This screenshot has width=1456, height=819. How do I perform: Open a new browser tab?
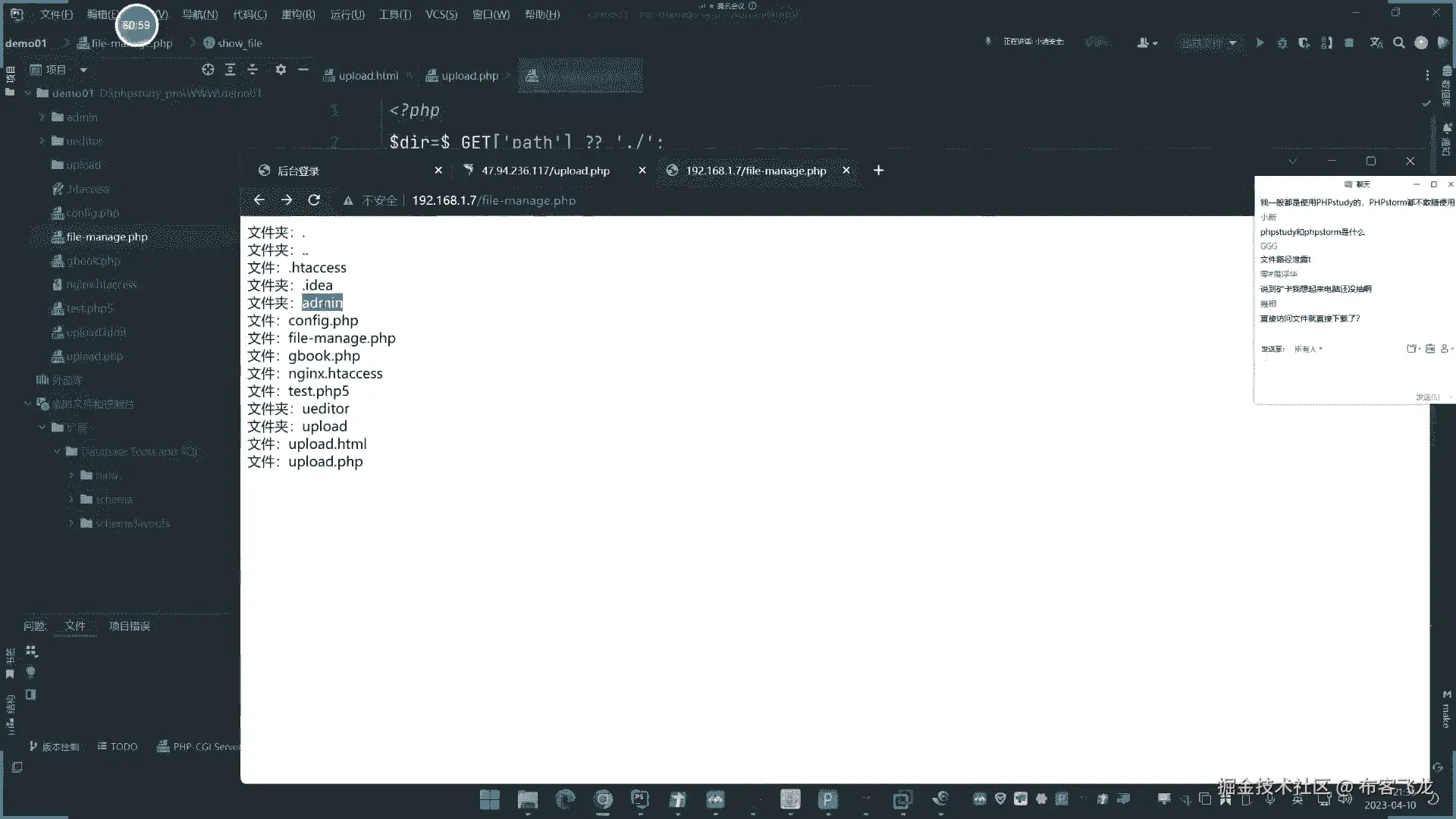tap(878, 171)
